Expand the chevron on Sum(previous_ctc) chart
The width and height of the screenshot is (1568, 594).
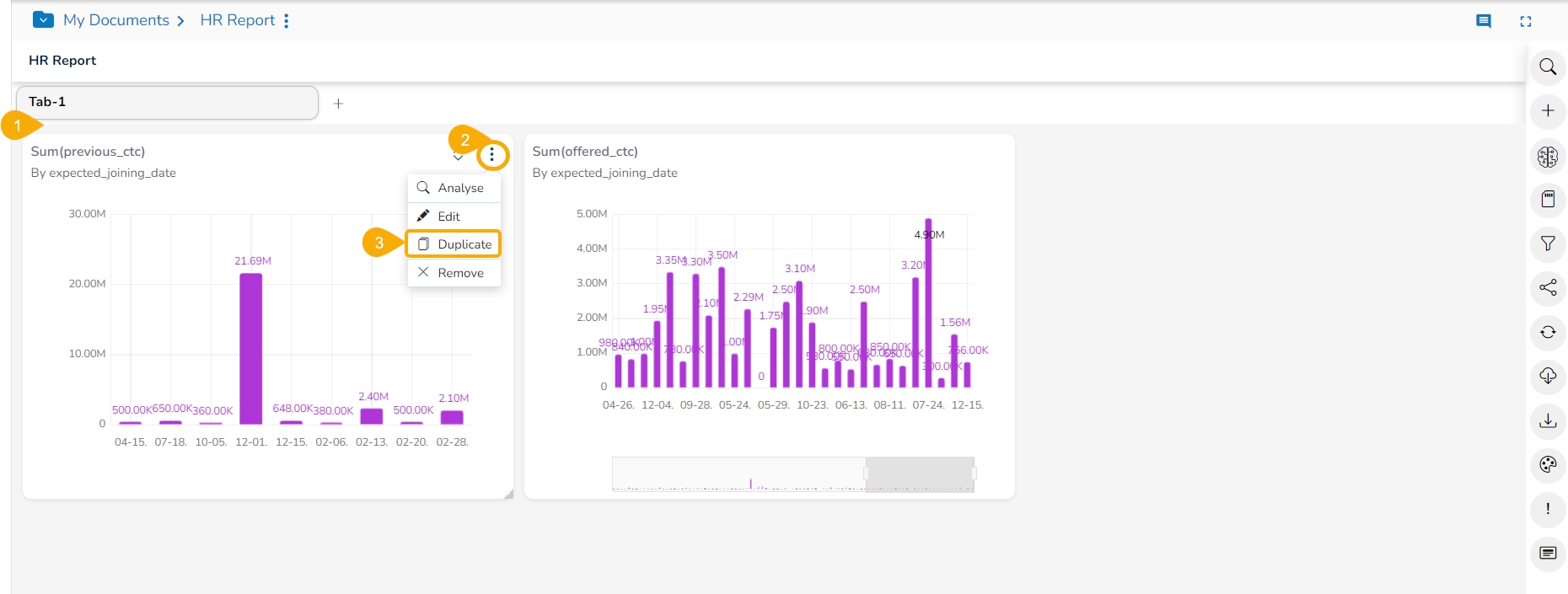coord(458,157)
